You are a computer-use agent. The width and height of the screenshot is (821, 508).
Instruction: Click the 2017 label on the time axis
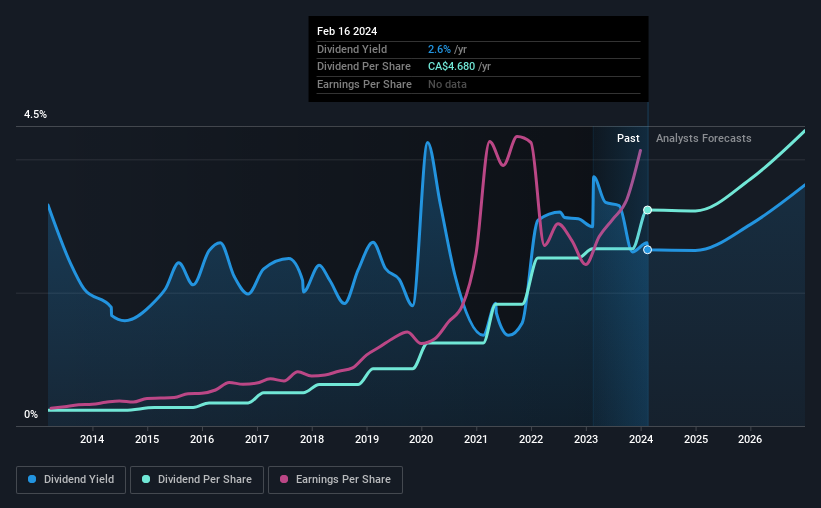[257, 439]
